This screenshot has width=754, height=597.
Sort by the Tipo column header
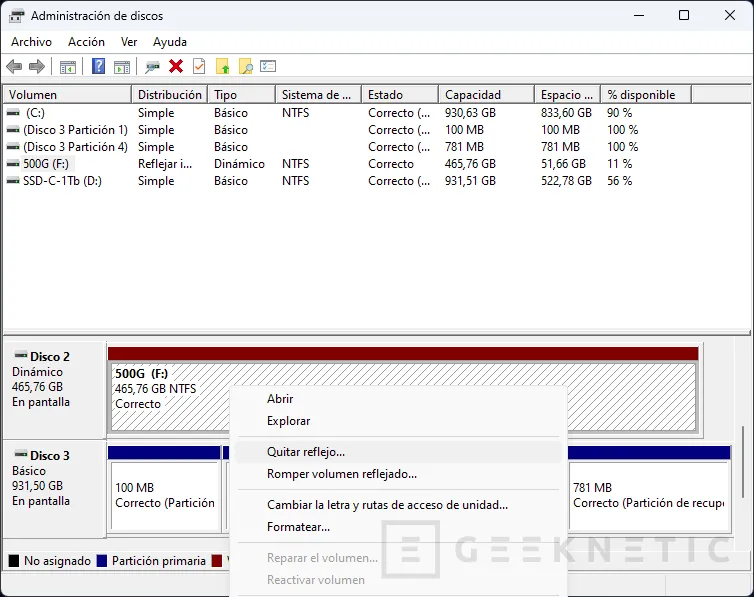point(242,95)
